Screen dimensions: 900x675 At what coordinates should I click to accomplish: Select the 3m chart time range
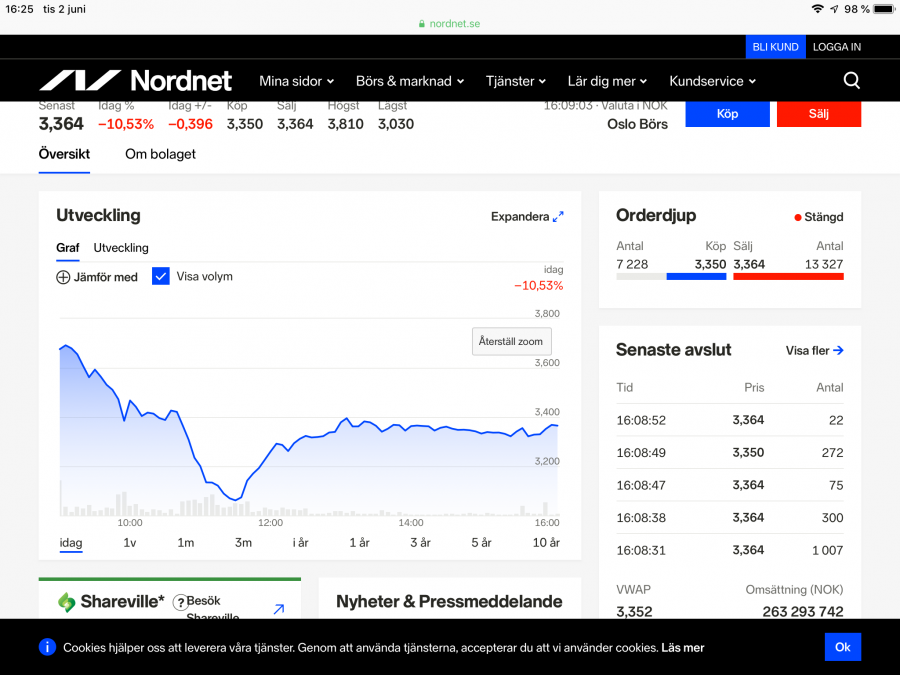click(243, 542)
